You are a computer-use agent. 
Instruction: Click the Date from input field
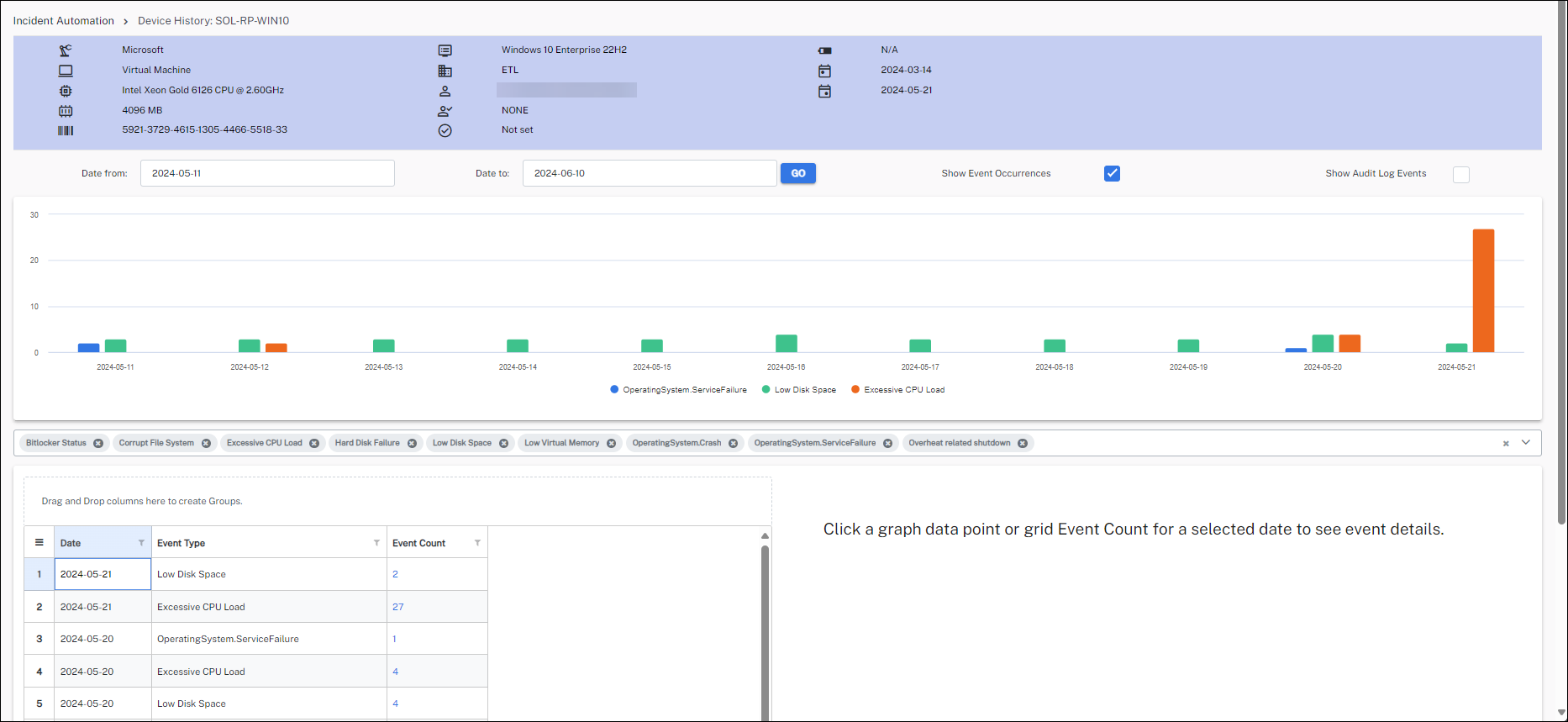pyautogui.click(x=267, y=173)
